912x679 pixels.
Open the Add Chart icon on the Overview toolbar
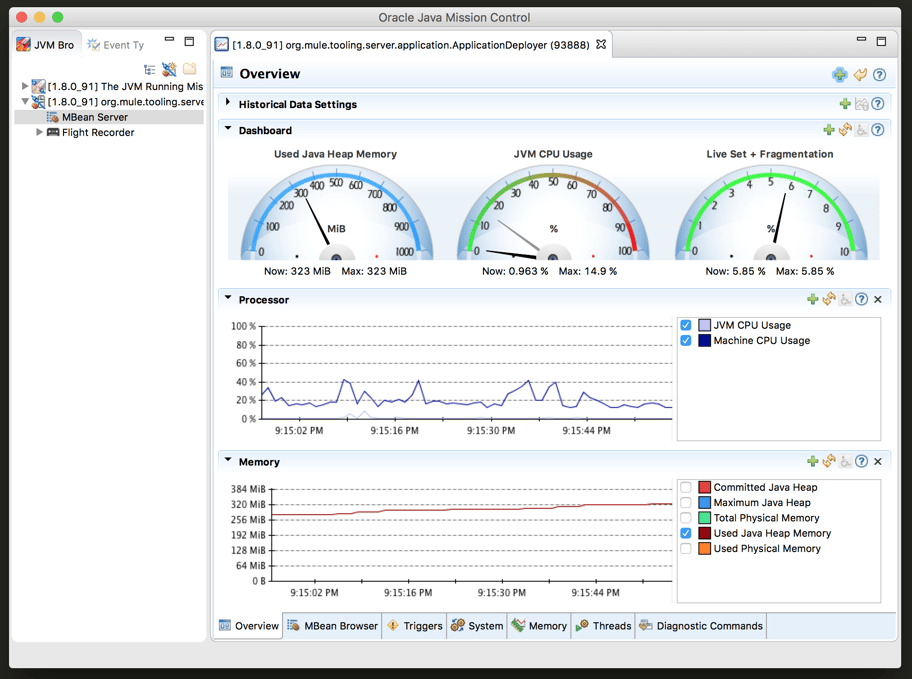[838, 74]
